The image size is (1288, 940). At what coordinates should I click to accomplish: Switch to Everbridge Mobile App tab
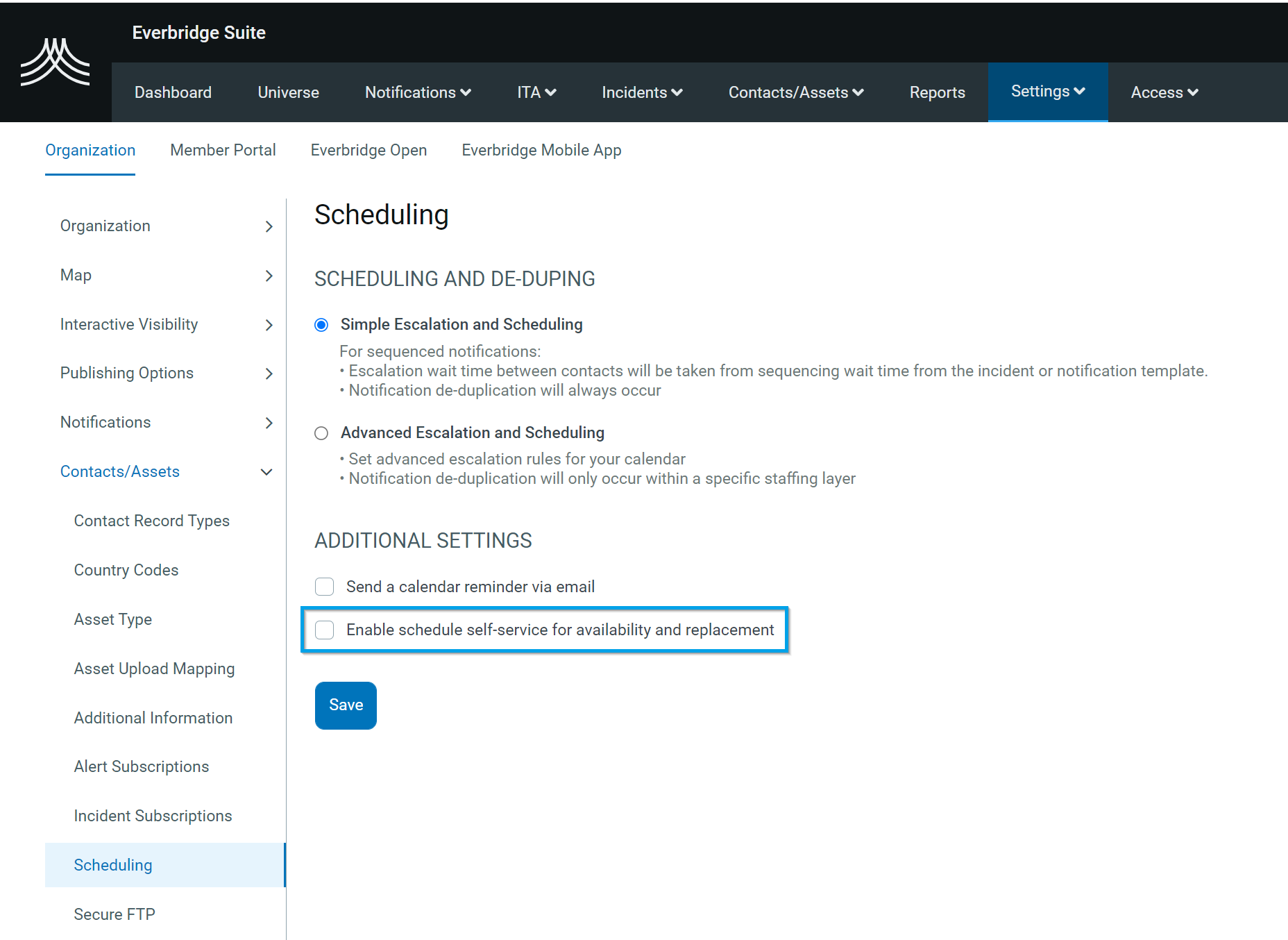click(541, 150)
